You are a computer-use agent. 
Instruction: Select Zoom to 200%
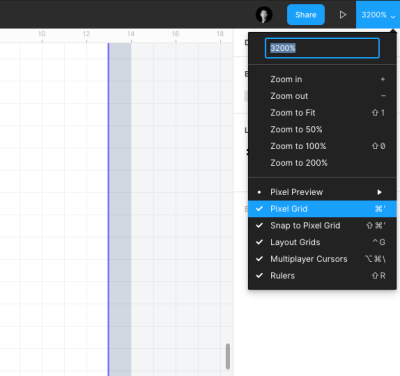pyautogui.click(x=322, y=163)
